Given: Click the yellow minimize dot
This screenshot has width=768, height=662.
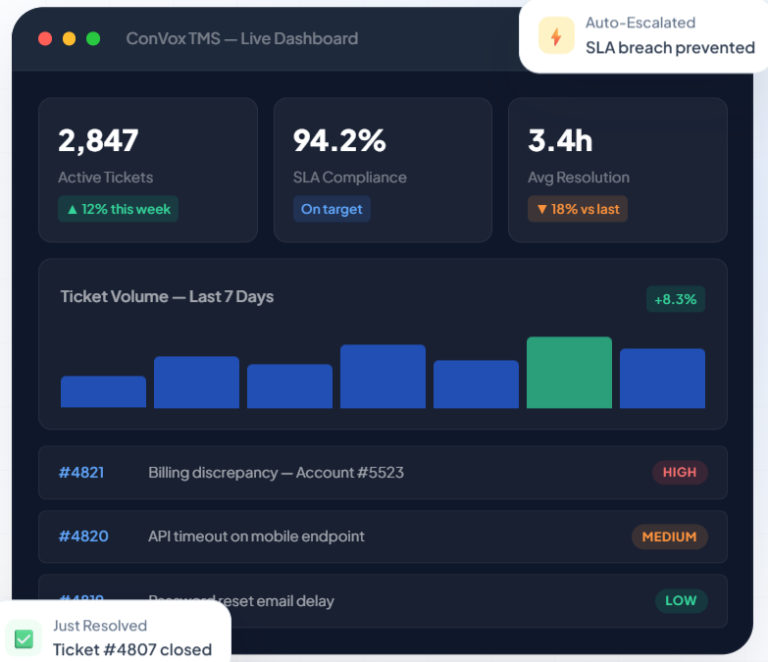Looking at the screenshot, I should (x=69, y=39).
